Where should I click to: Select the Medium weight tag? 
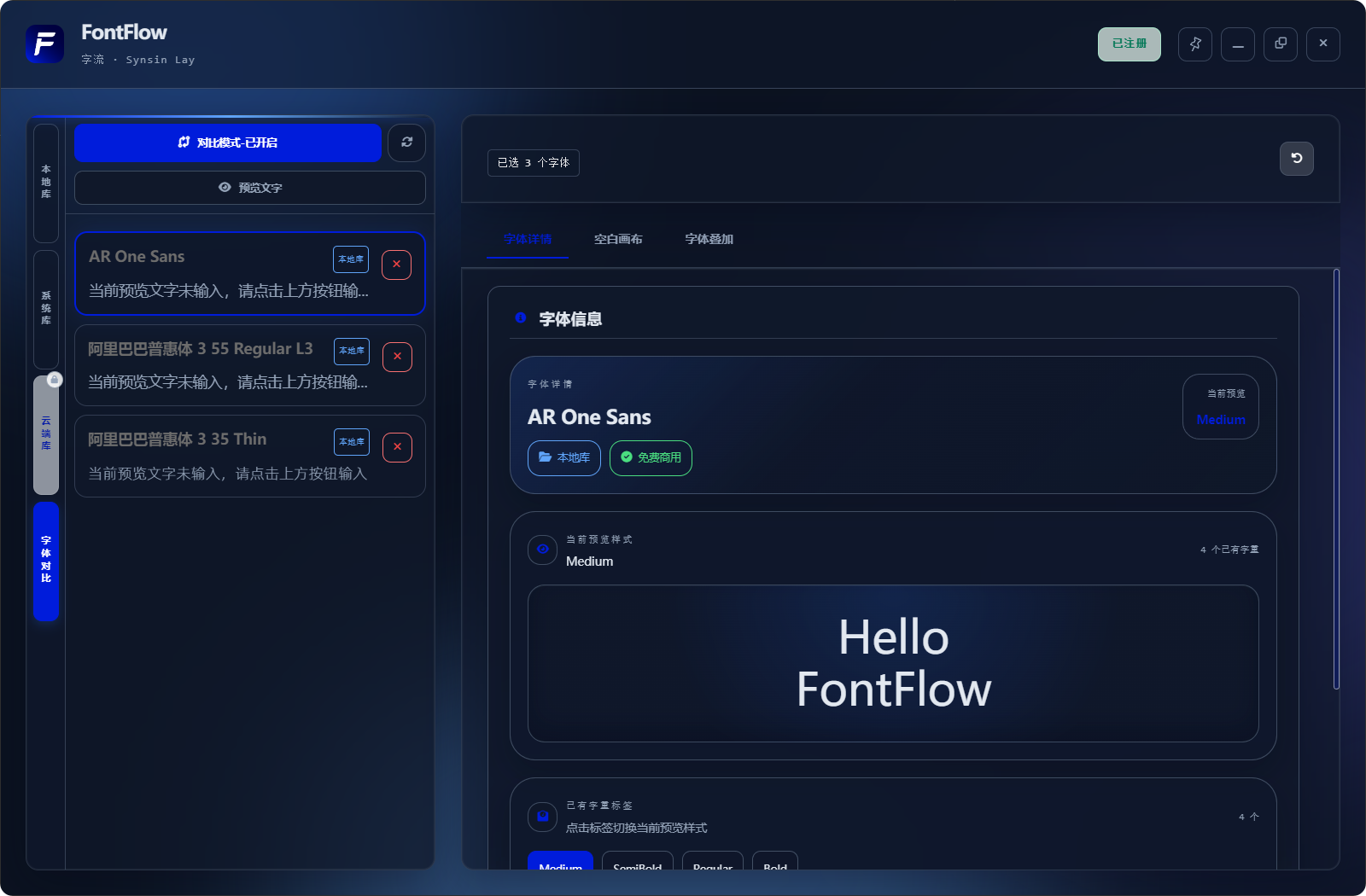(x=560, y=860)
